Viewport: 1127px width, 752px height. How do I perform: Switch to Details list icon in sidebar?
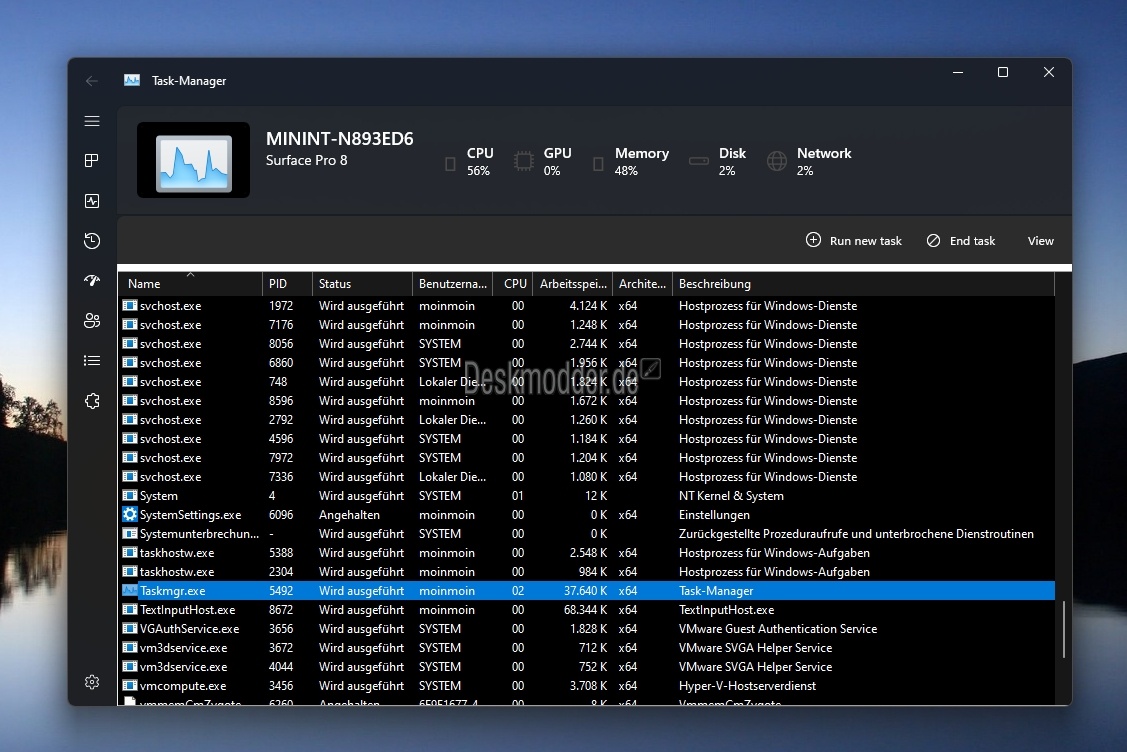pos(92,360)
